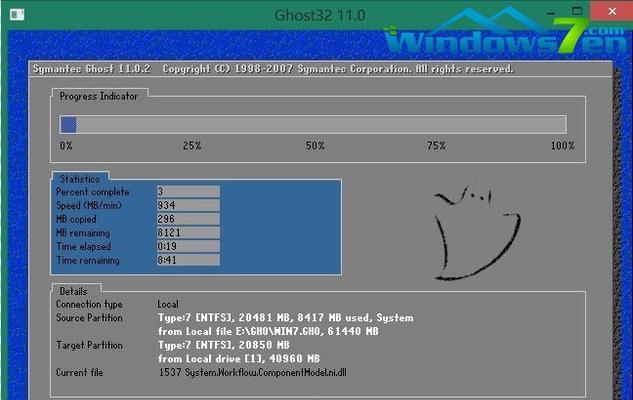Click the 100% progress scale label
Image resolution: width=633 pixels, height=400 pixels.
563,146
